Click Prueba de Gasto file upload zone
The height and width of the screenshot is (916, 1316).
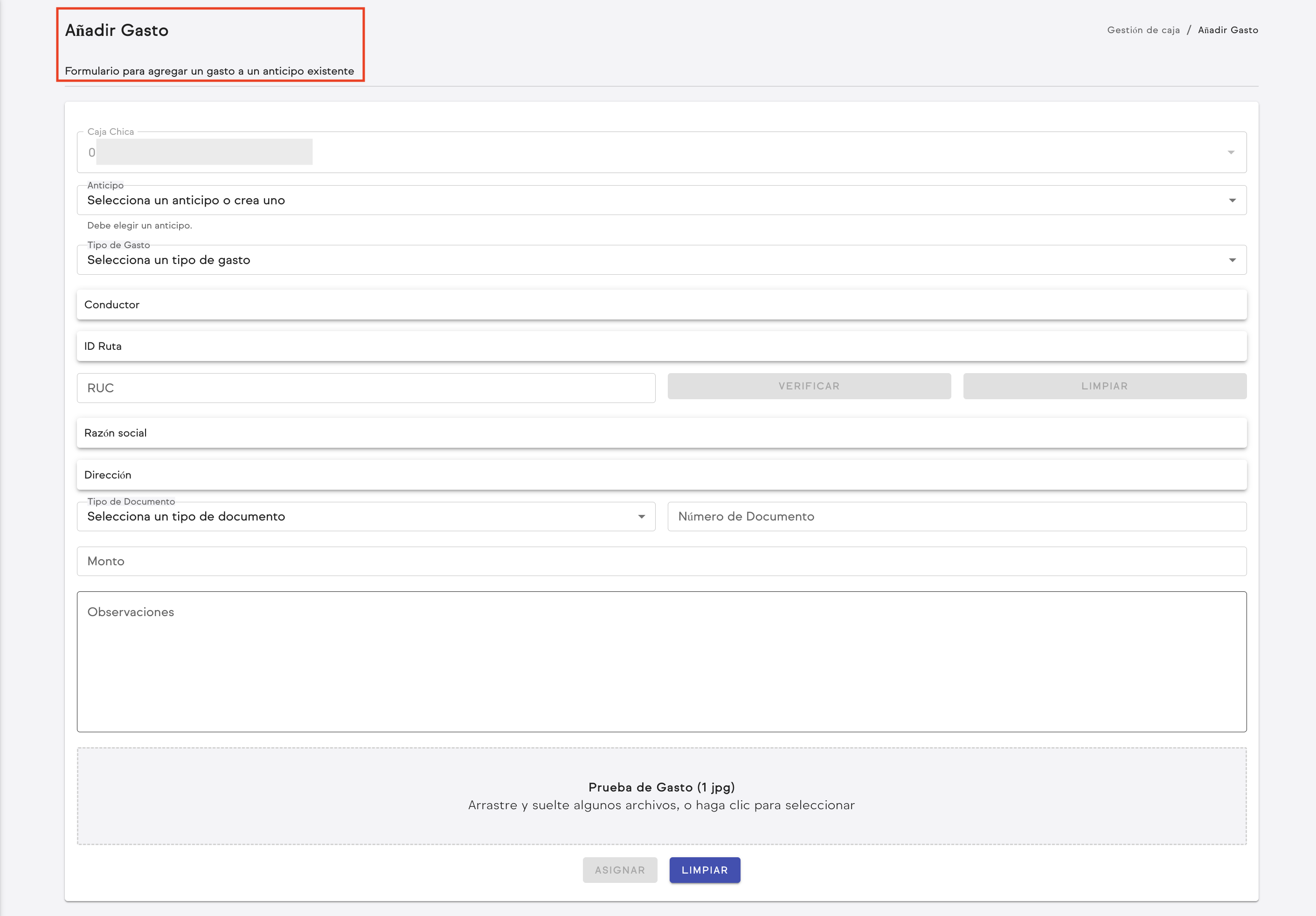pos(661,796)
